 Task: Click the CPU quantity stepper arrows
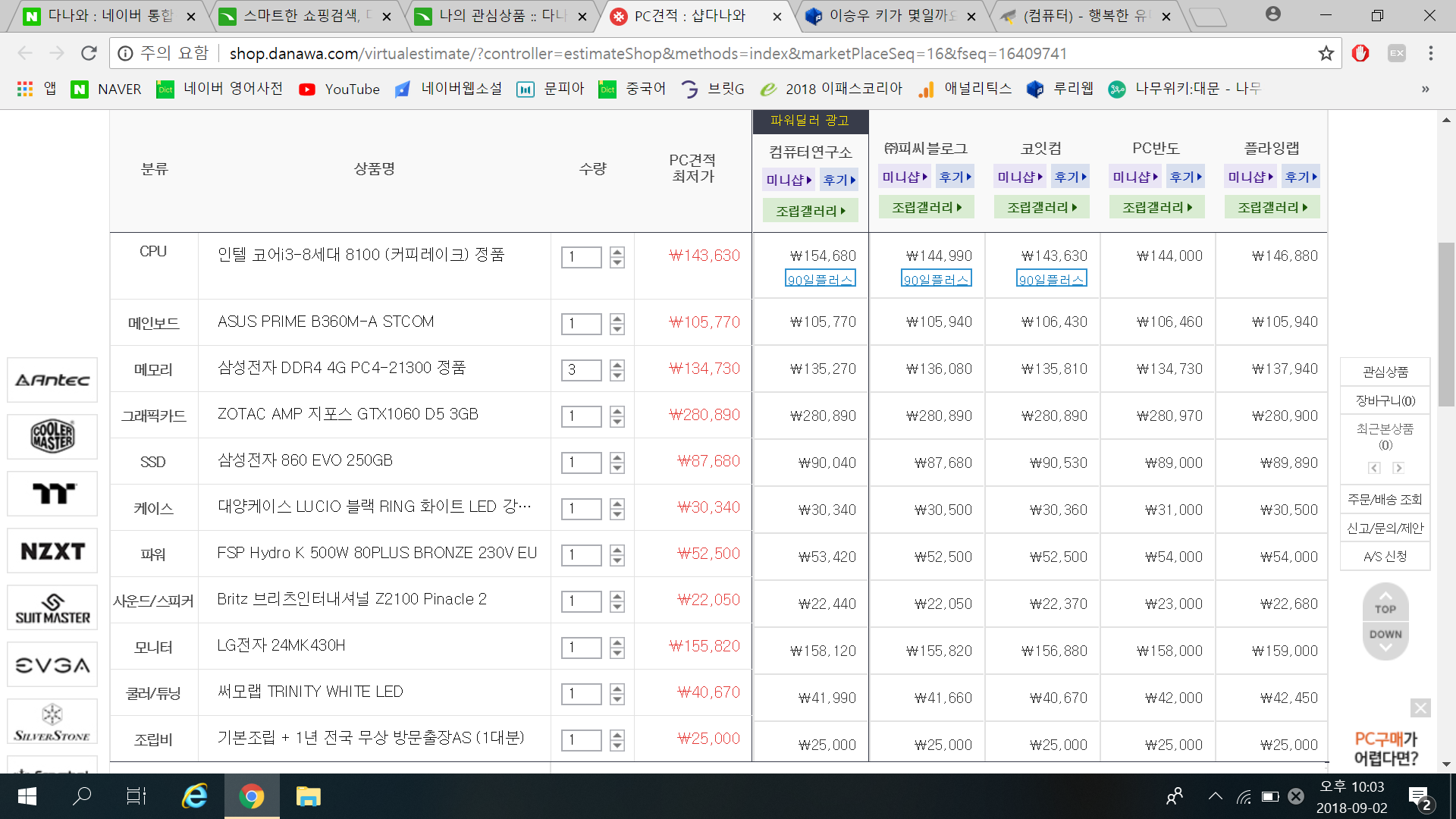(617, 257)
